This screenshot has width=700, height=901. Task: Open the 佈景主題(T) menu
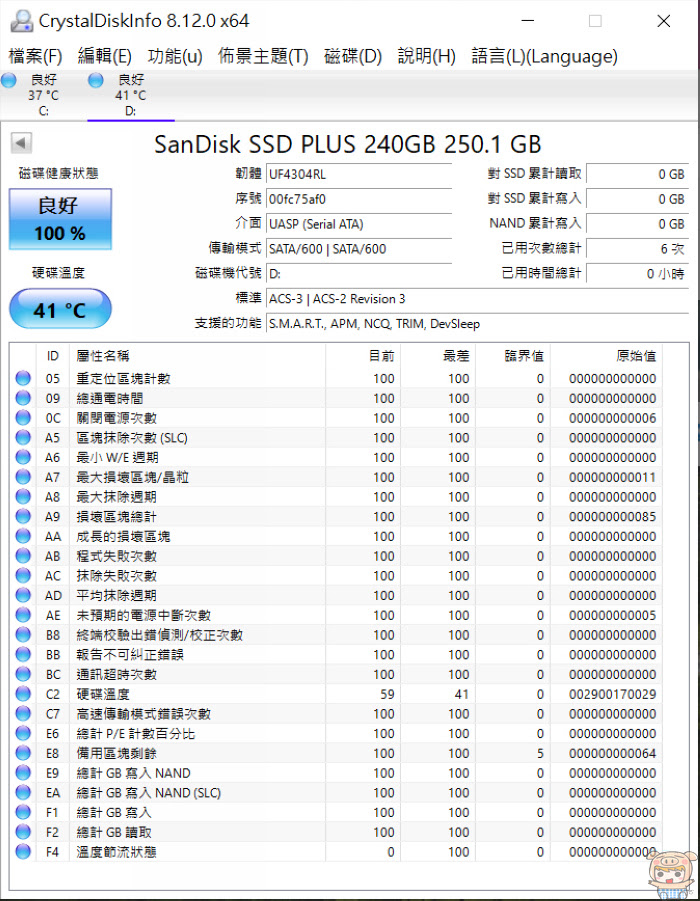[x=263, y=56]
